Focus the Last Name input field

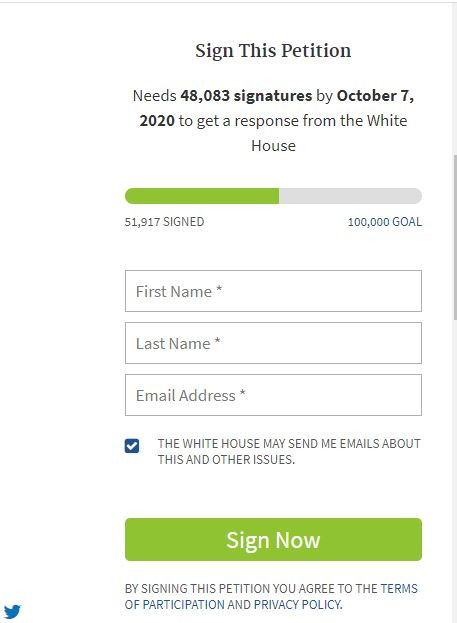coord(273,343)
